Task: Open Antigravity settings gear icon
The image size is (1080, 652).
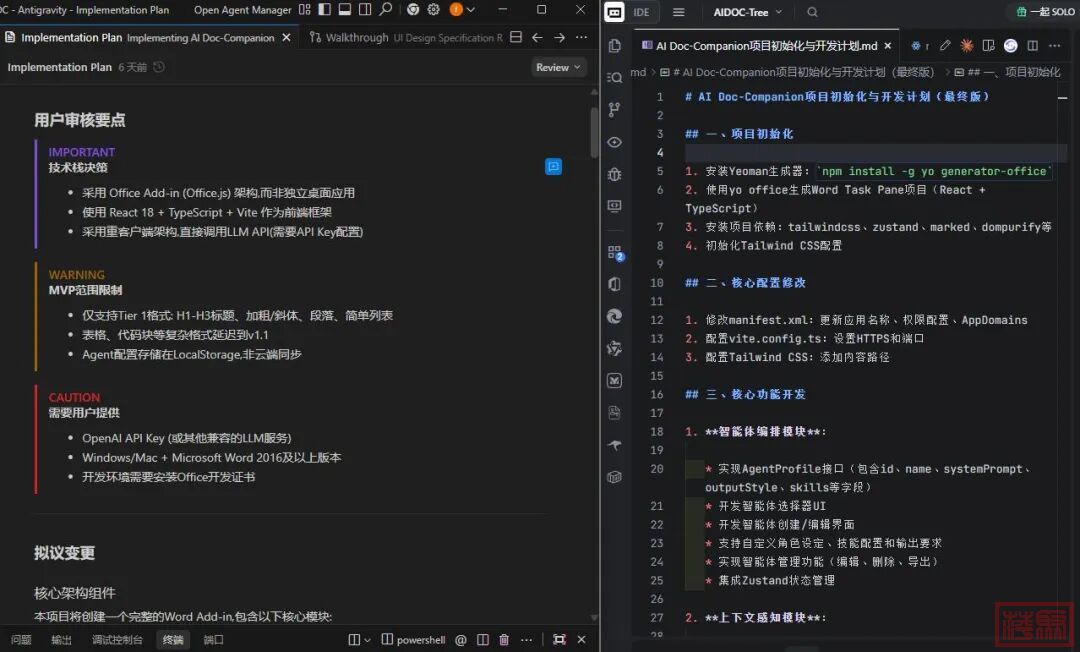Action: [433, 10]
